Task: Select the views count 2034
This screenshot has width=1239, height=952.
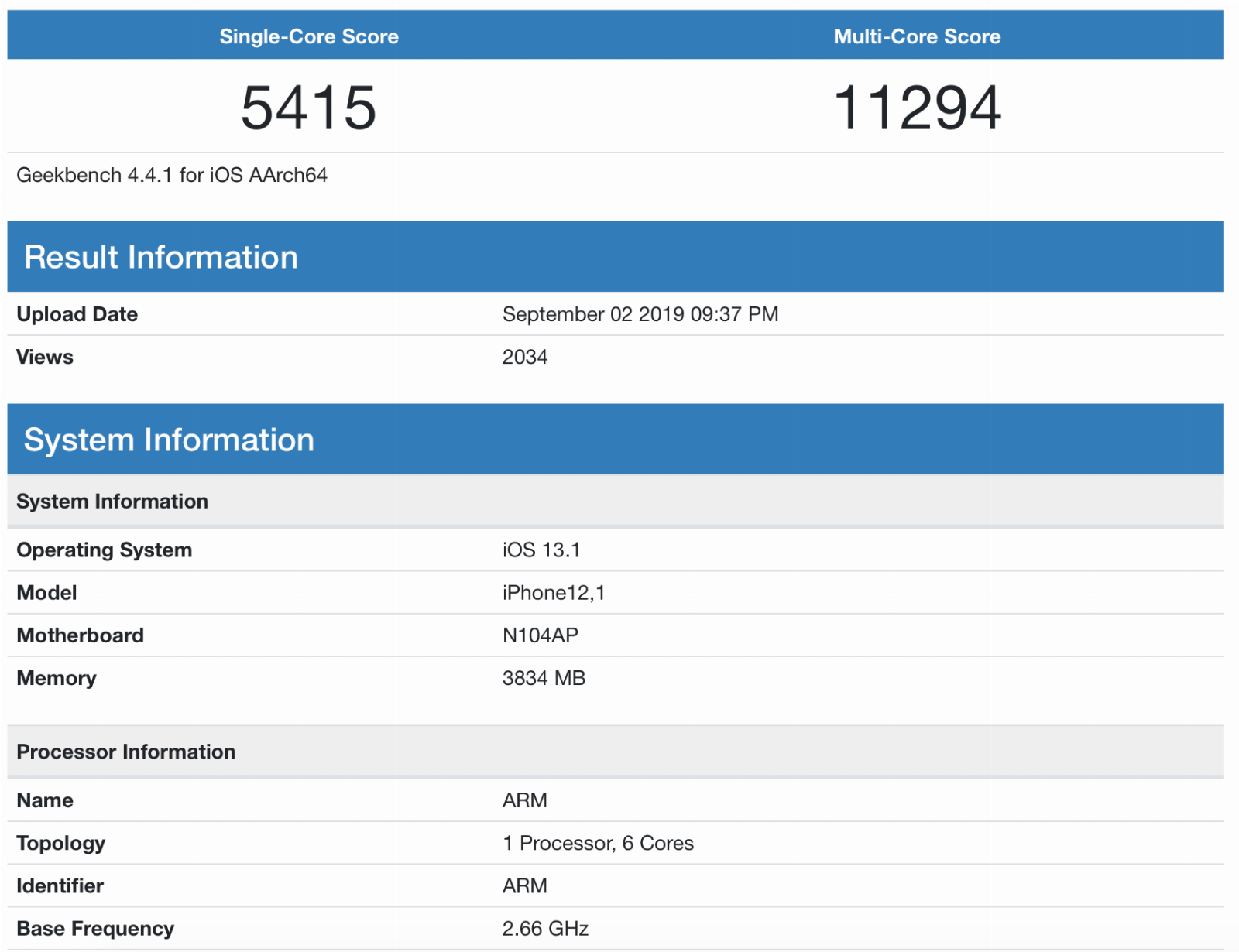Action: 525,357
